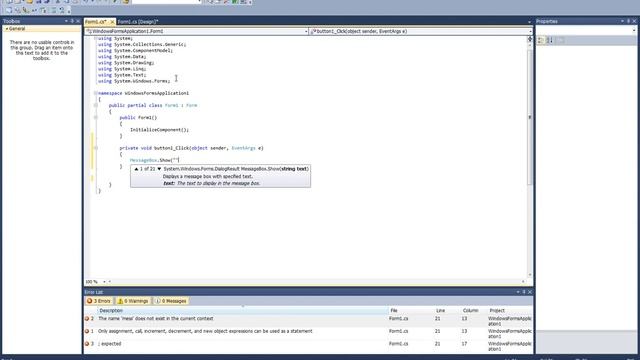Open Properties window position menu arrow
This screenshot has width=640, height=360.
[622, 21]
